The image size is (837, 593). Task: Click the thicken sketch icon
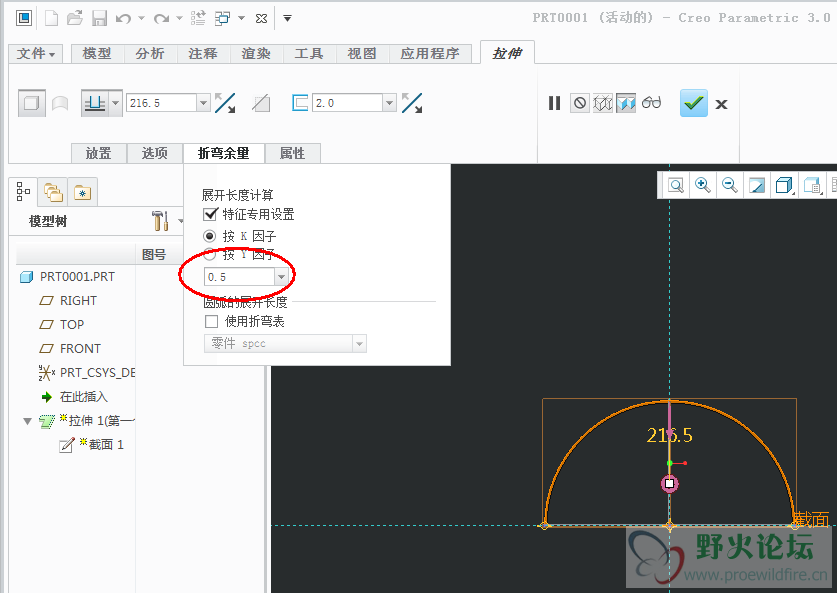pyautogui.click(x=300, y=103)
